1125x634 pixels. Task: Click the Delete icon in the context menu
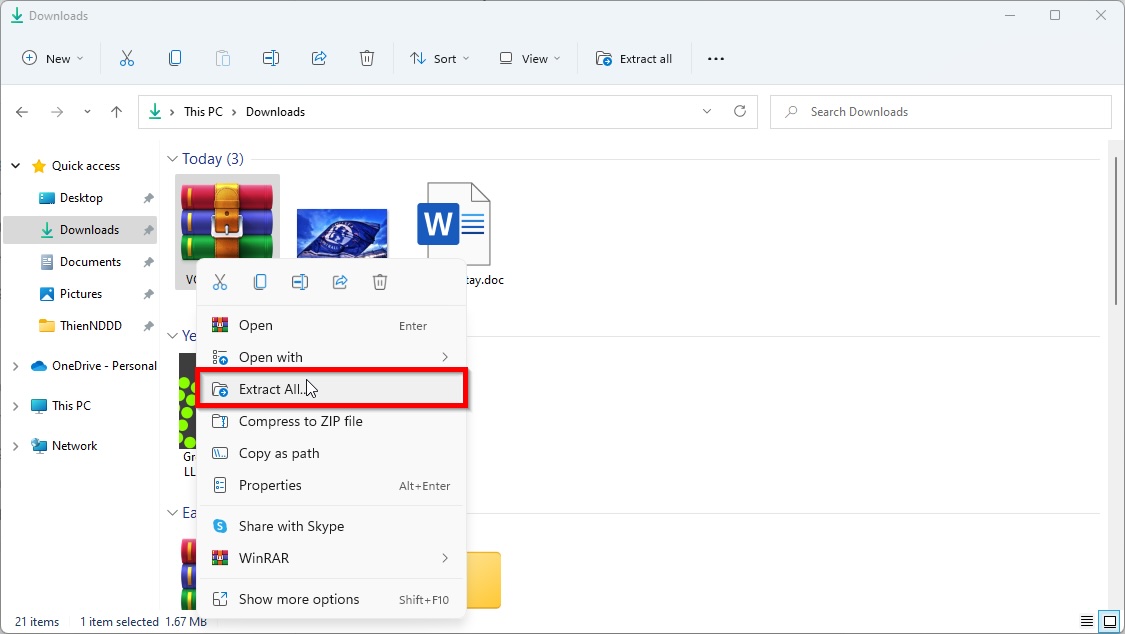(x=380, y=283)
